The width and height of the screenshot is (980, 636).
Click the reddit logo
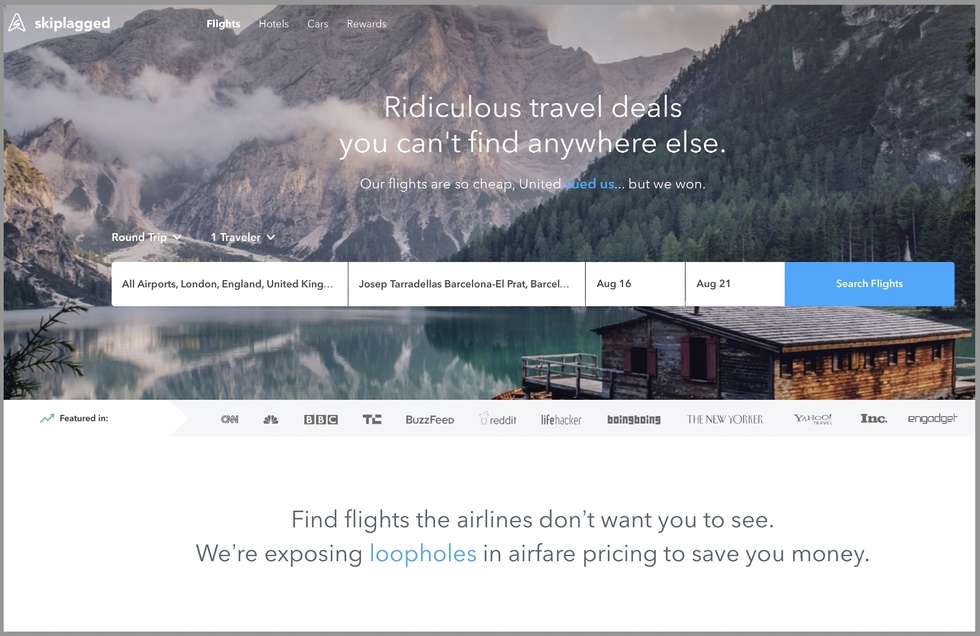pyautogui.click(x=498, y=419)
